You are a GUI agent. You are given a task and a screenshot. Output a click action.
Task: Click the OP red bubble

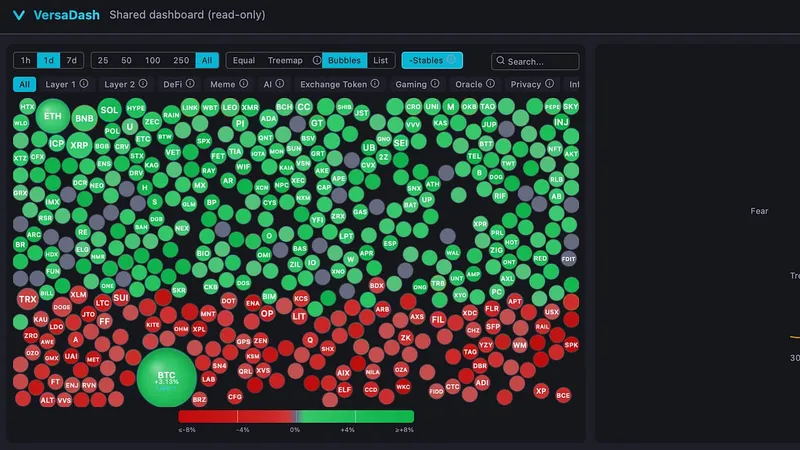(267, 314)
